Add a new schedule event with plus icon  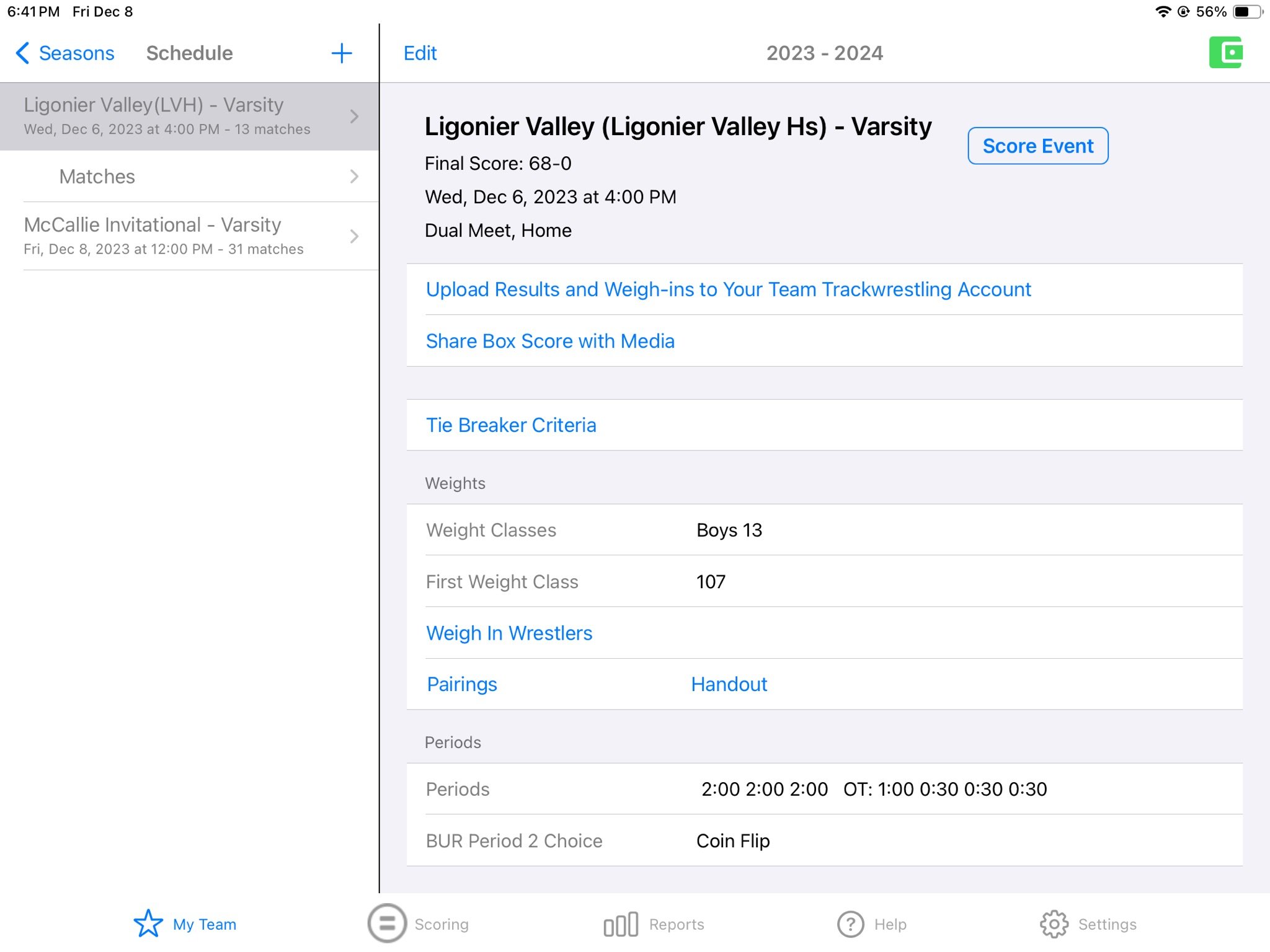[x=342, y=53]
